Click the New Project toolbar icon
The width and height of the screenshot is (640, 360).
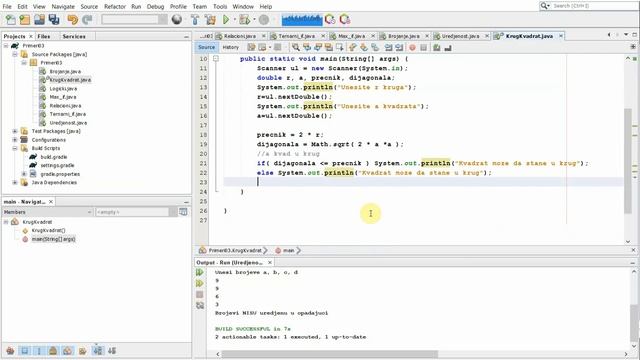point(25,19)
